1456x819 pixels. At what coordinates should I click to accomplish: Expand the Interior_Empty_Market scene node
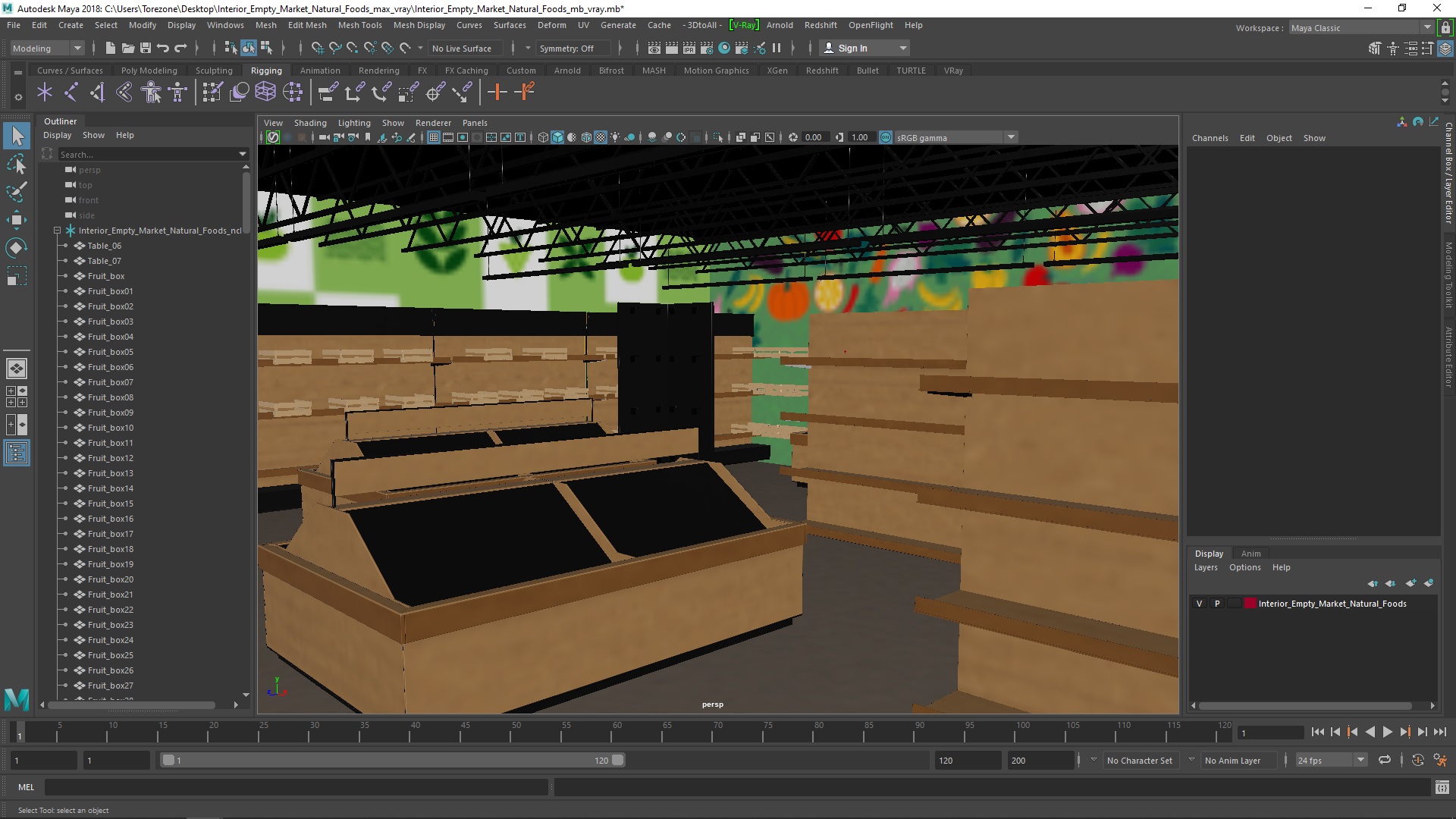tap(56, 230)
